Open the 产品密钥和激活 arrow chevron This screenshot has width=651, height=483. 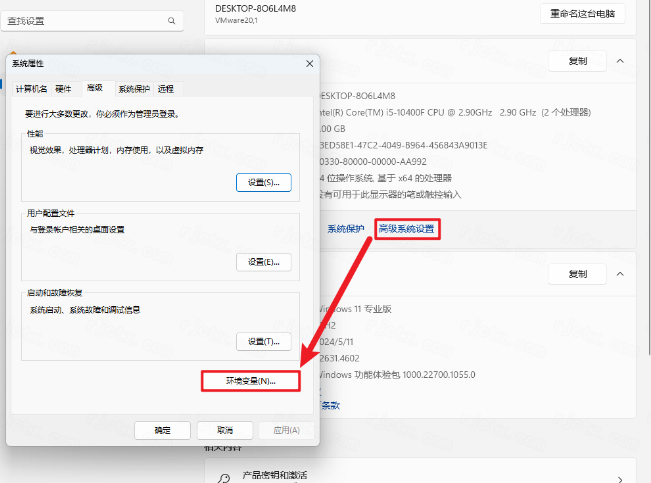click(x=621, y=479)
